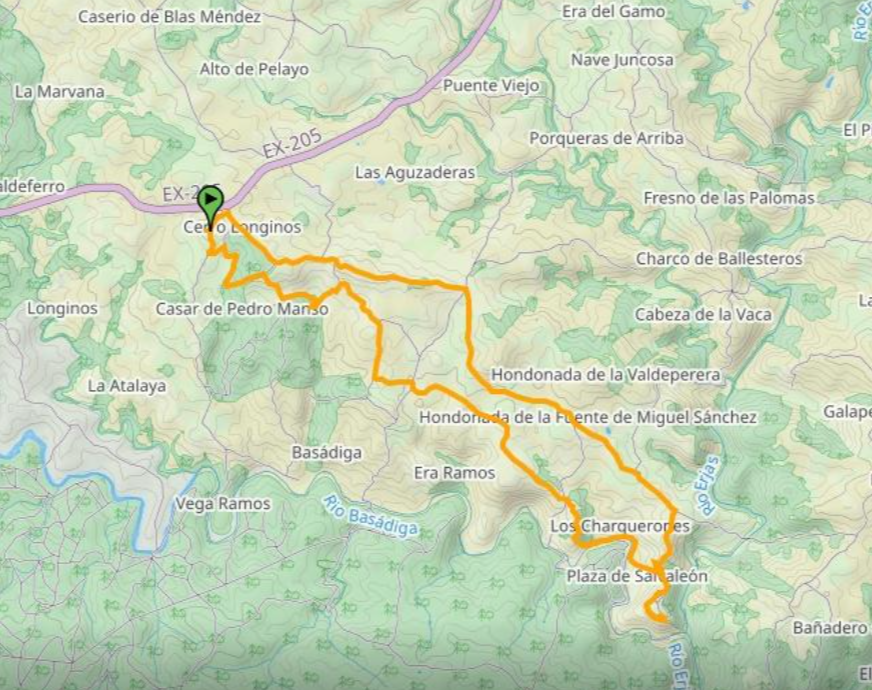The image size is (872, 690).
Task: Click the Río Basádiga river label
Action: coord(370,515)
